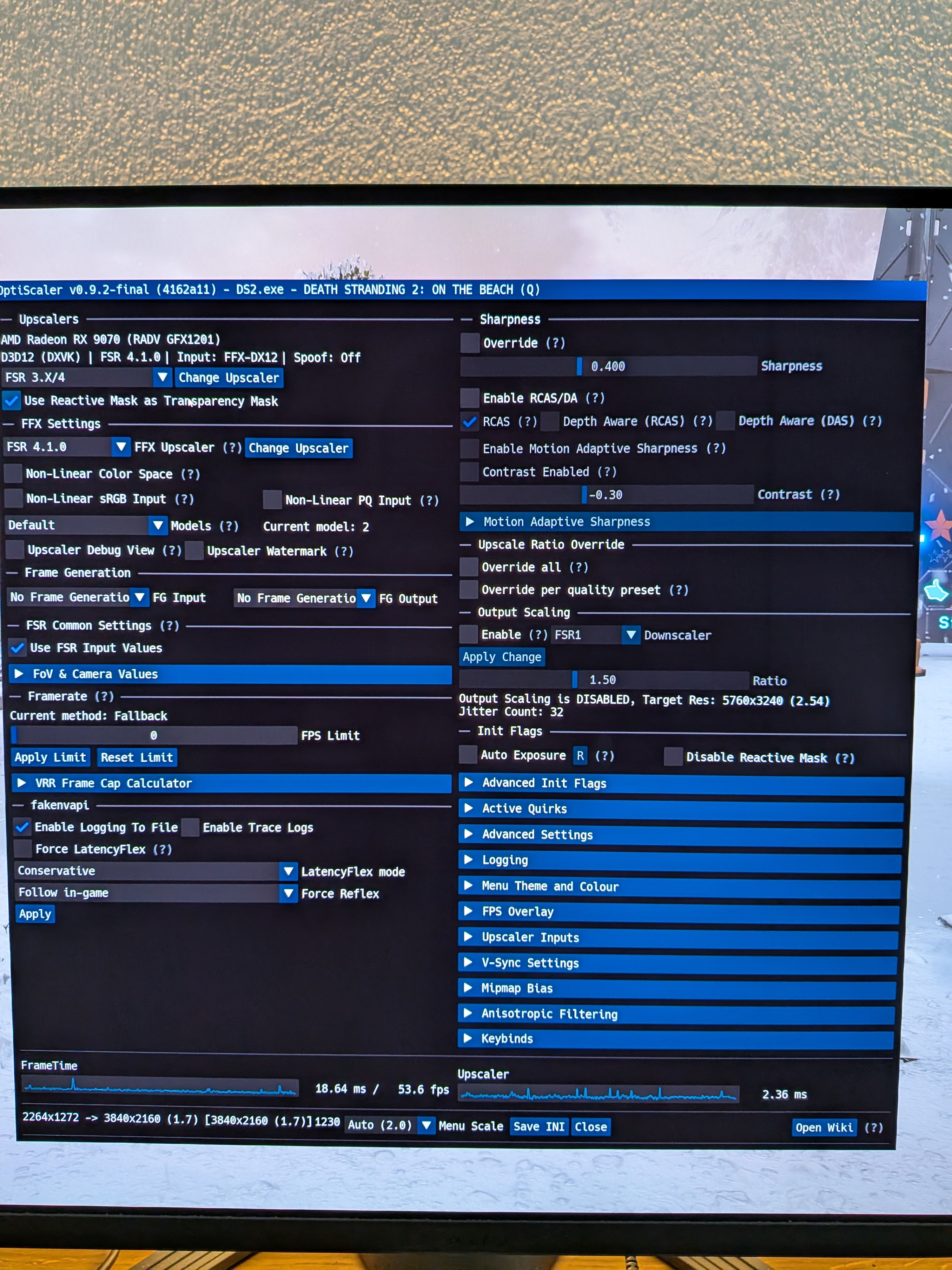The height and width of the screenshot is (1270, 952).
Task: Click the Reset Limit button
Action: (136, 757)
